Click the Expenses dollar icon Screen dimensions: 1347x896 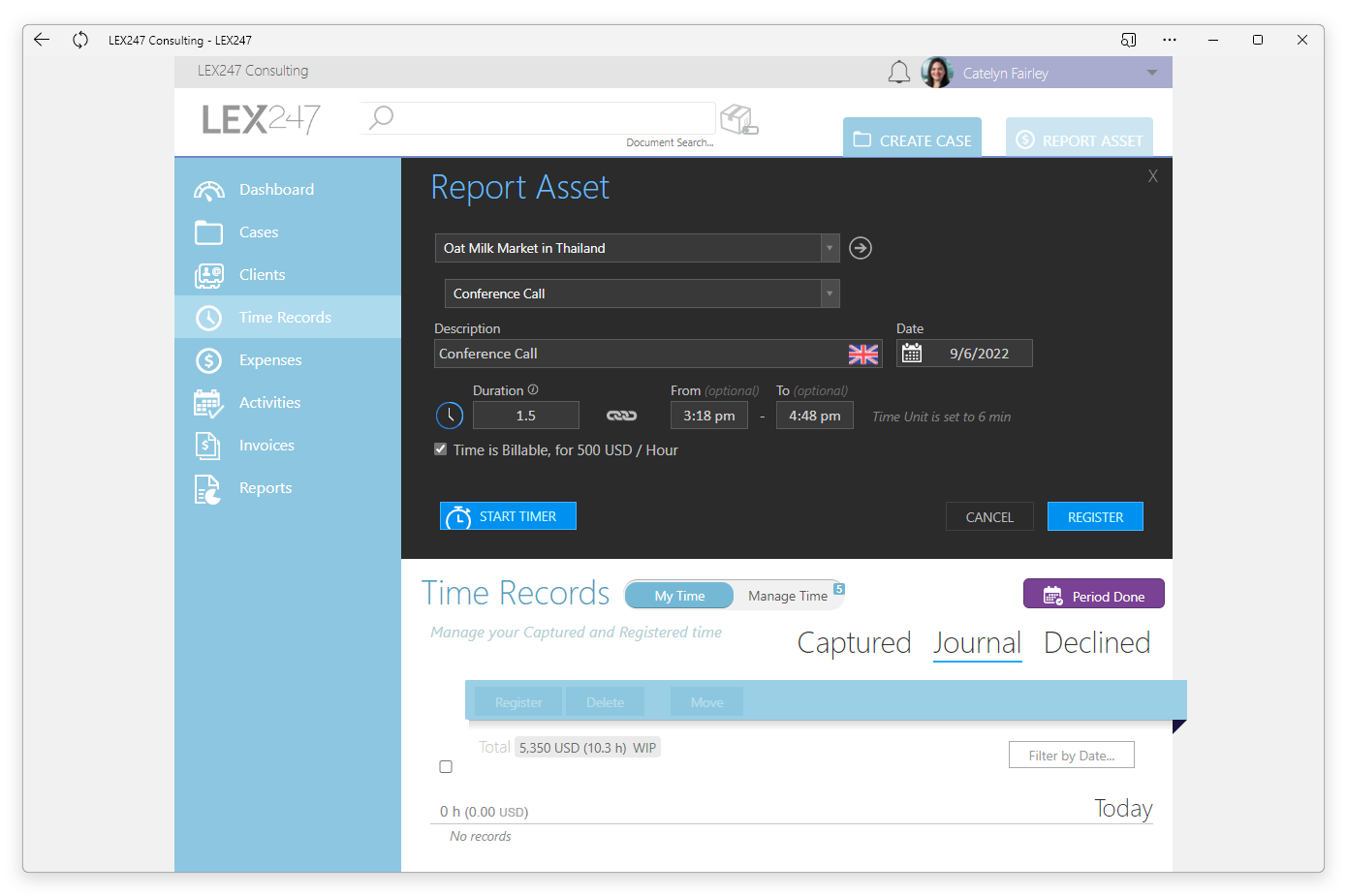208,360
